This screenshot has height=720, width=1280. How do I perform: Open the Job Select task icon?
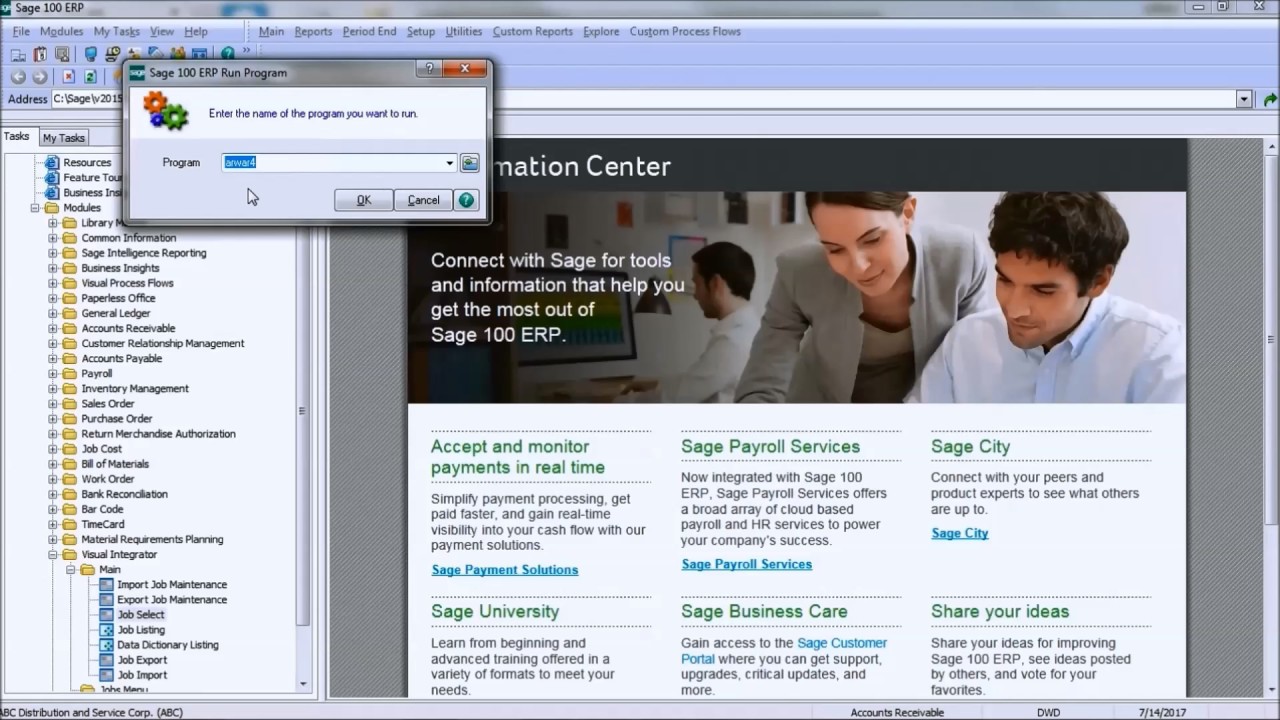107,615
